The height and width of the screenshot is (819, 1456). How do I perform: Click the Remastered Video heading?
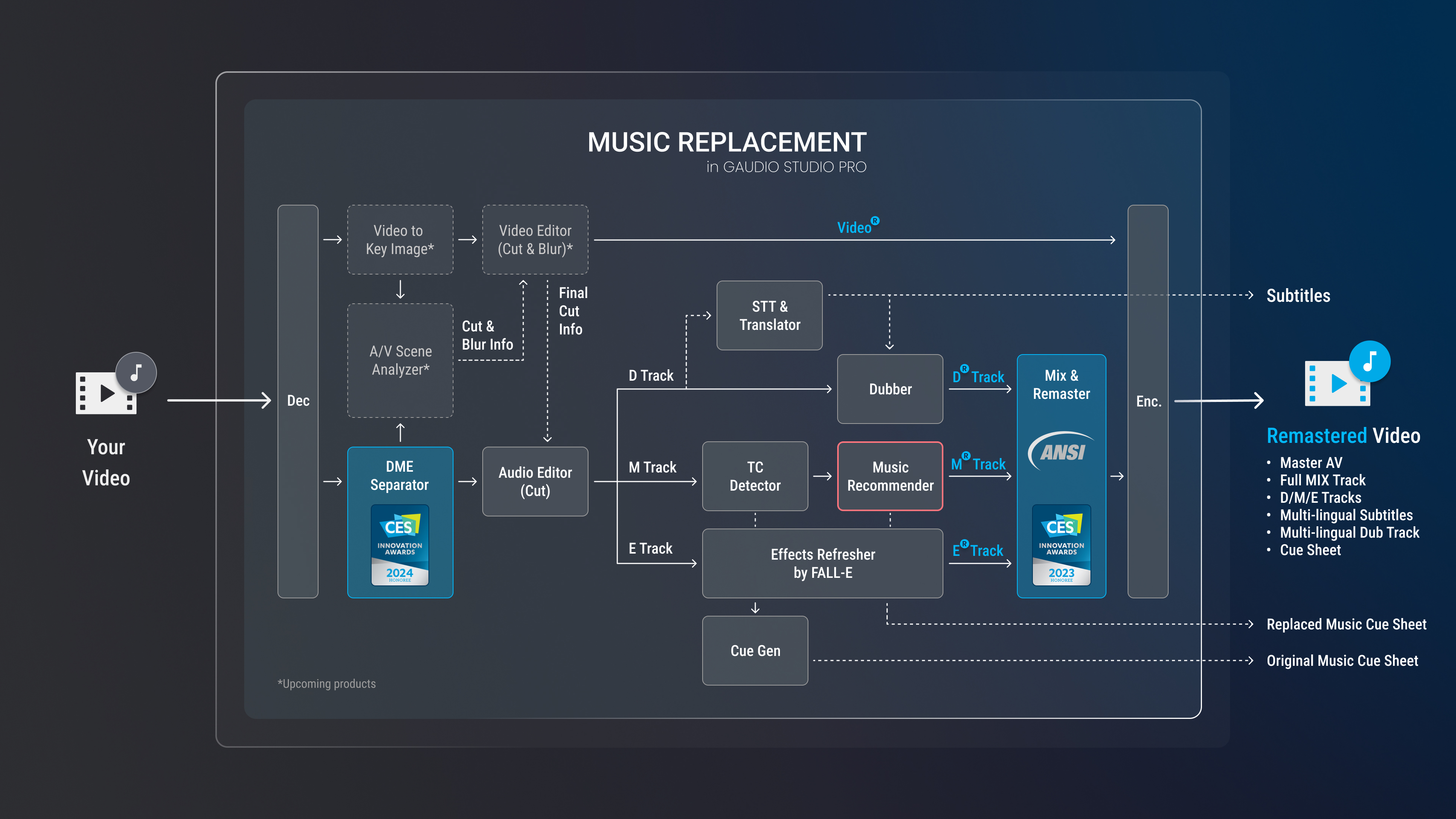(1343, 436)
